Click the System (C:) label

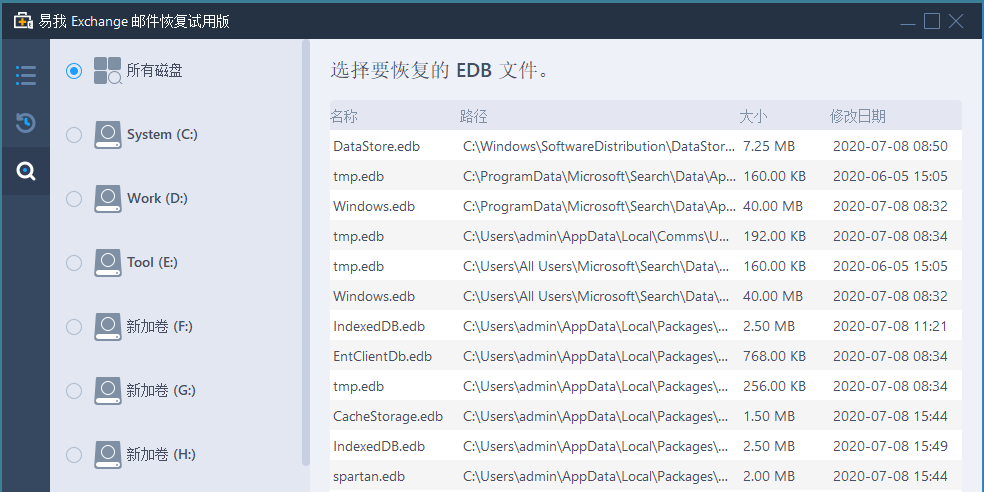coord(162,134)
